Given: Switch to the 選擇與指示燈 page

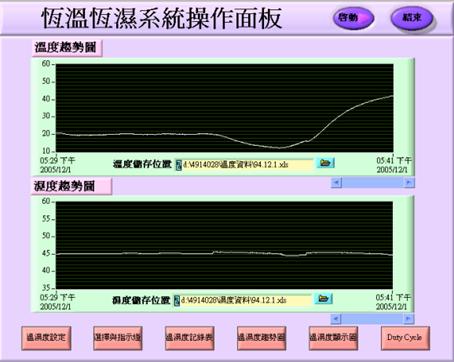Looking at the screenshot, I should [118, 338].
